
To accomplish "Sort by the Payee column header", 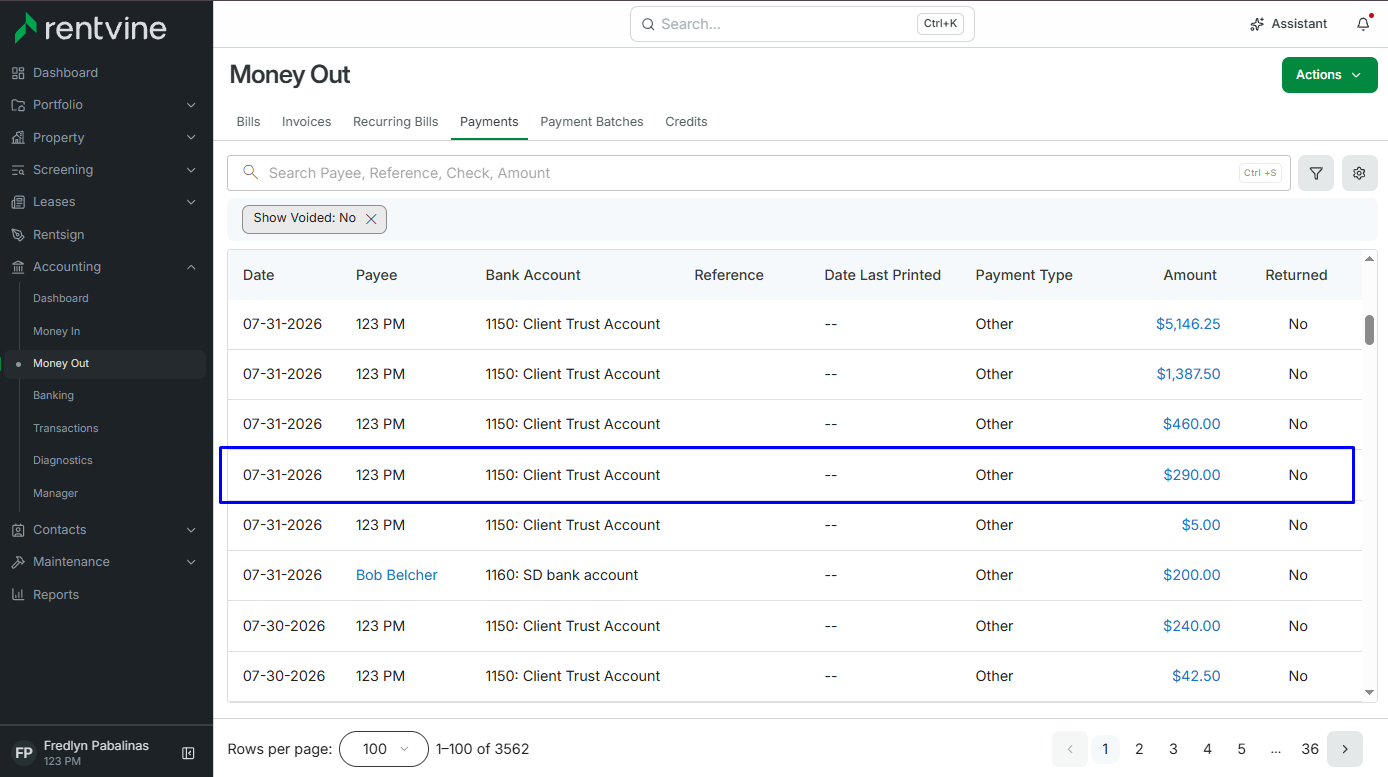I will pyautogui.click(x=377, y=275).
